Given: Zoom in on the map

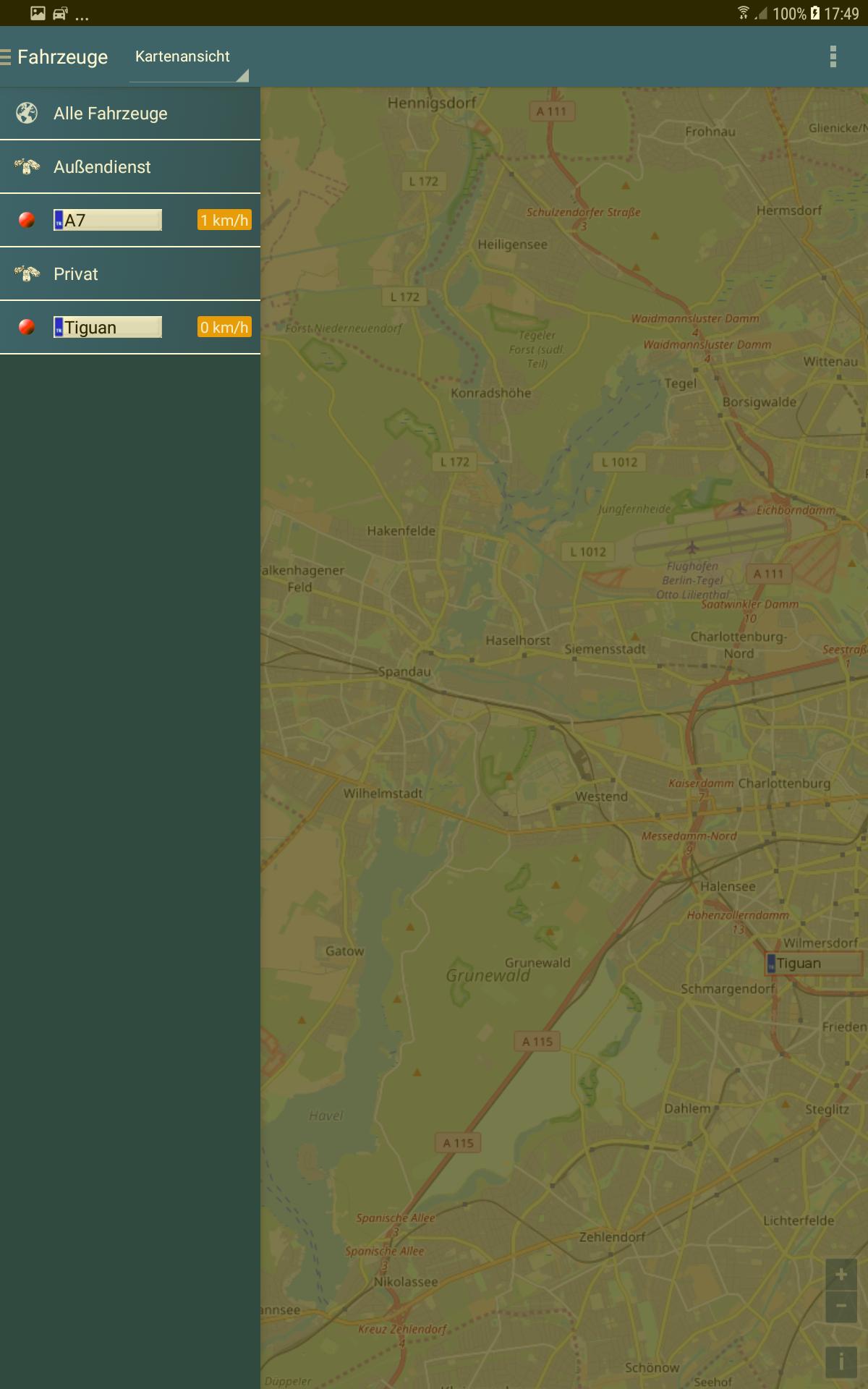Looking at the screenshot, I should [841, 1275].
